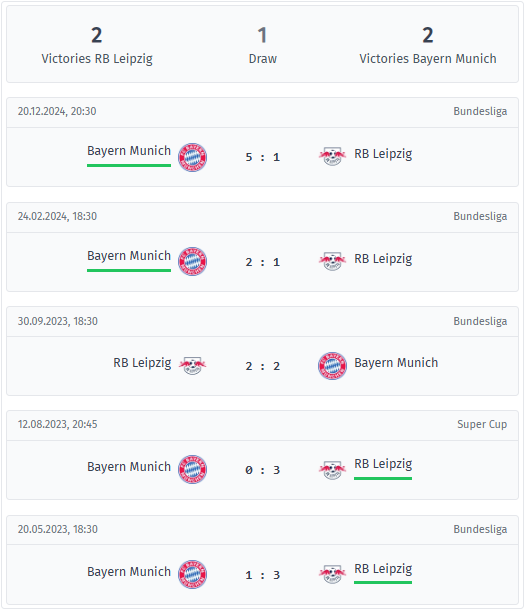Click RB Leipzig logo in 30.09.2023 match
The image size is (525, 609).
[192, 365]
